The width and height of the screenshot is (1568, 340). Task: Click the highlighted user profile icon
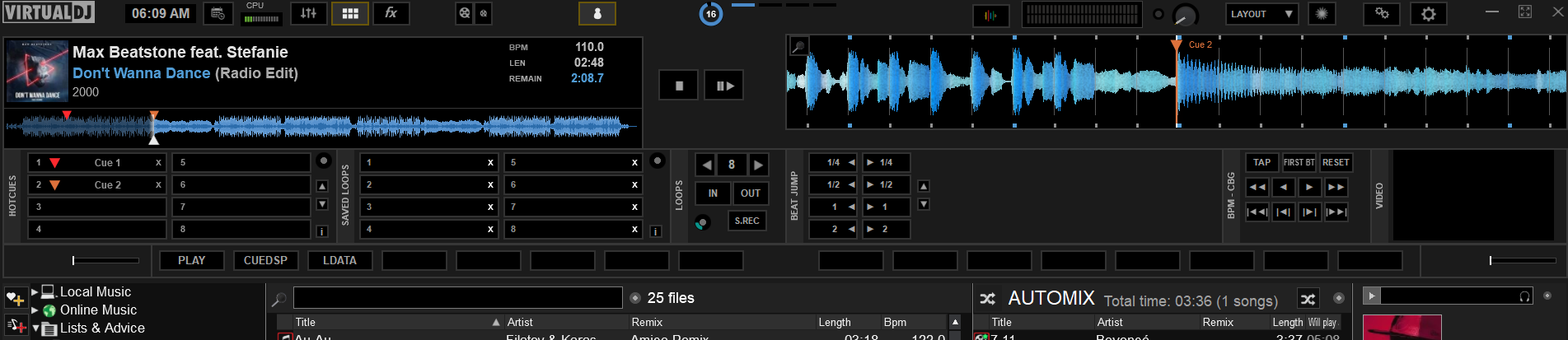(x=597, y=13)
